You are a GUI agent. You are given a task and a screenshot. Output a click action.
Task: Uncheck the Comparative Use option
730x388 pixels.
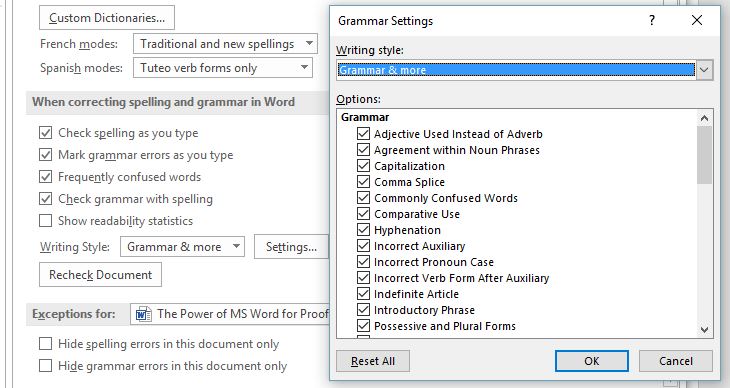363,214
